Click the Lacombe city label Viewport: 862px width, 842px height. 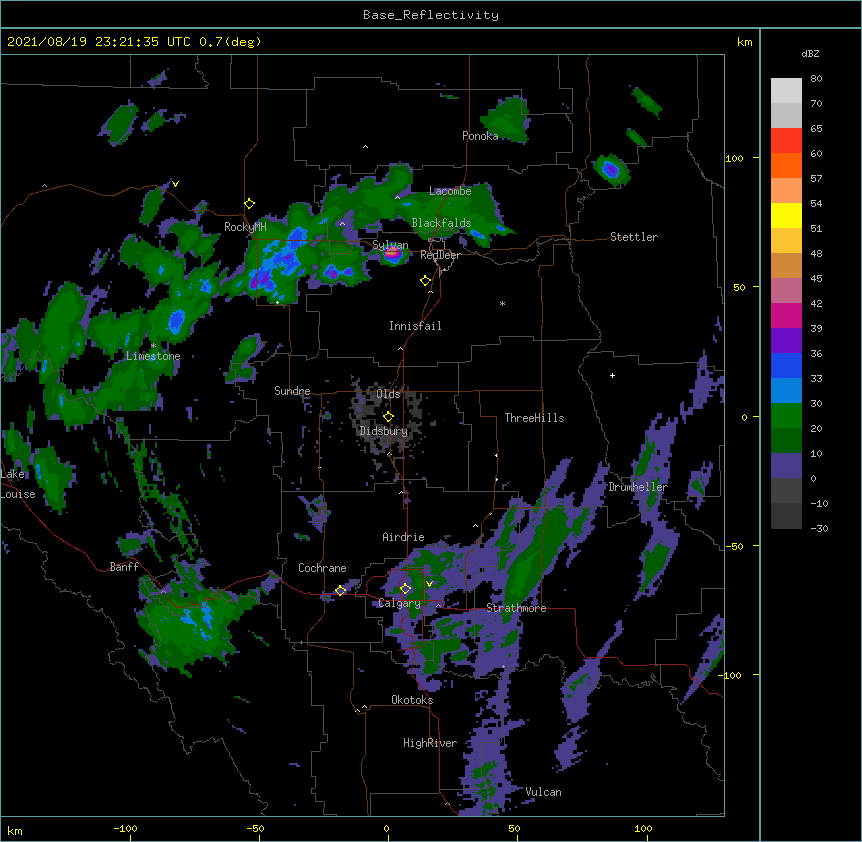tap(450, 191)
